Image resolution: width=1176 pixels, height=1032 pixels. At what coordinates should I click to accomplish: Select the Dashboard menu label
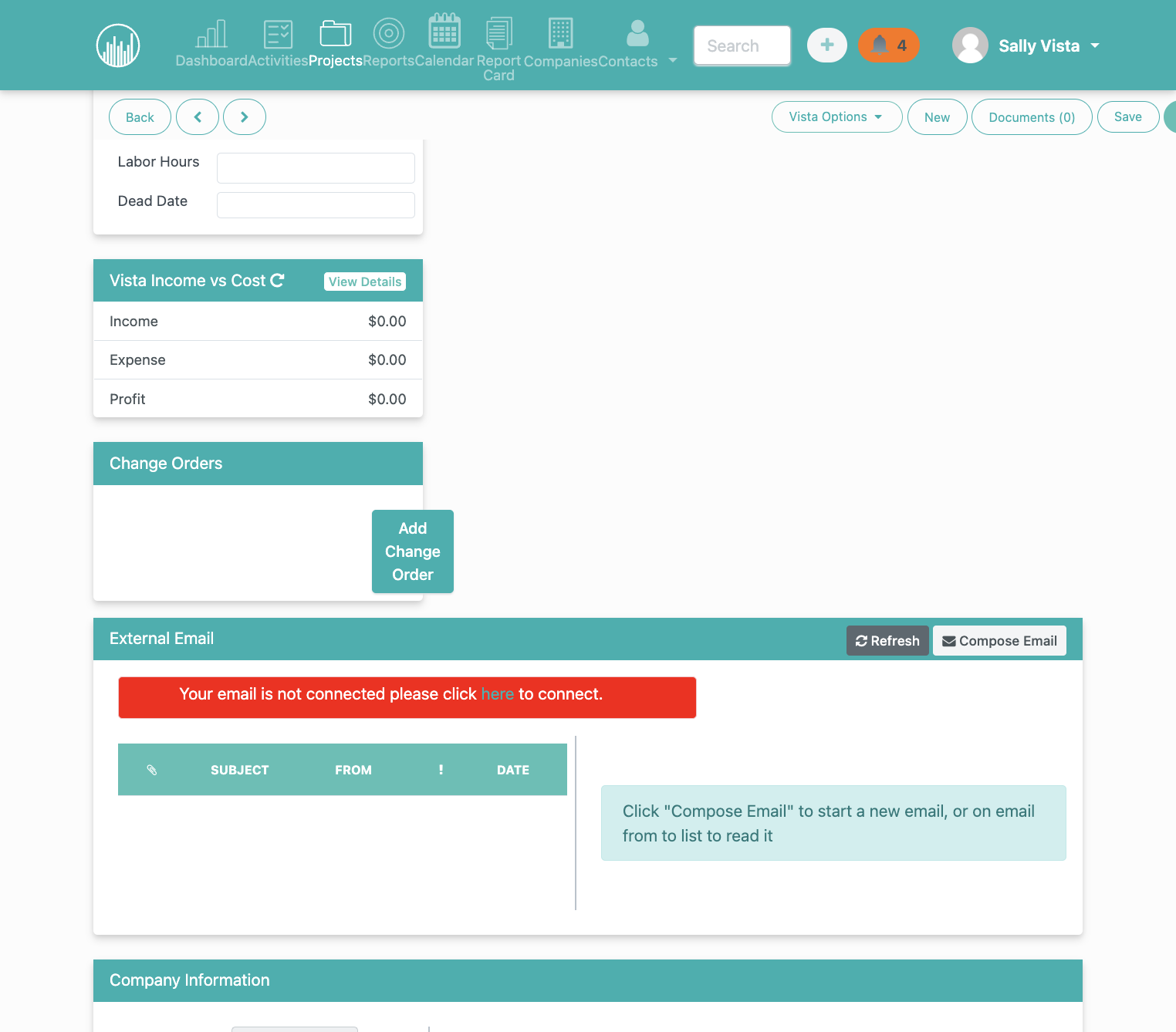click(211, 61)
